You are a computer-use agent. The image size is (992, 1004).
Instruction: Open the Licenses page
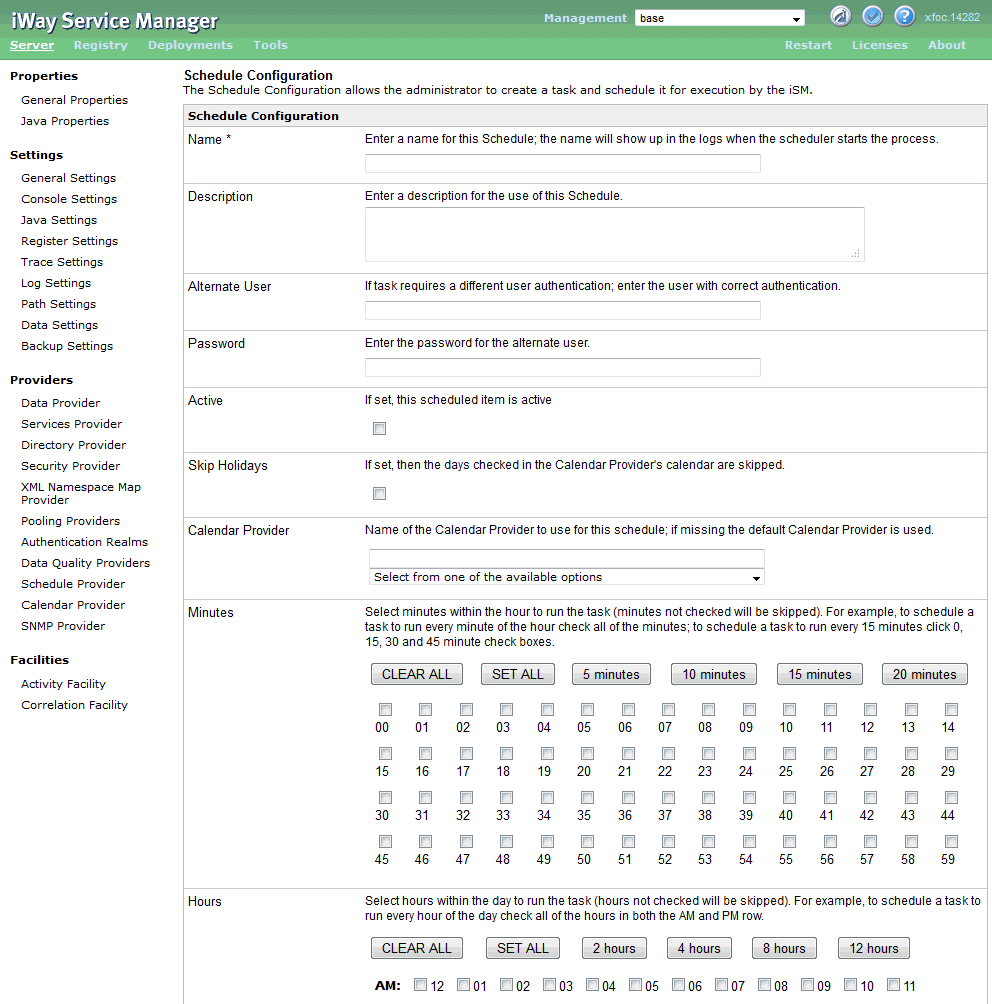tap(879, 45)
